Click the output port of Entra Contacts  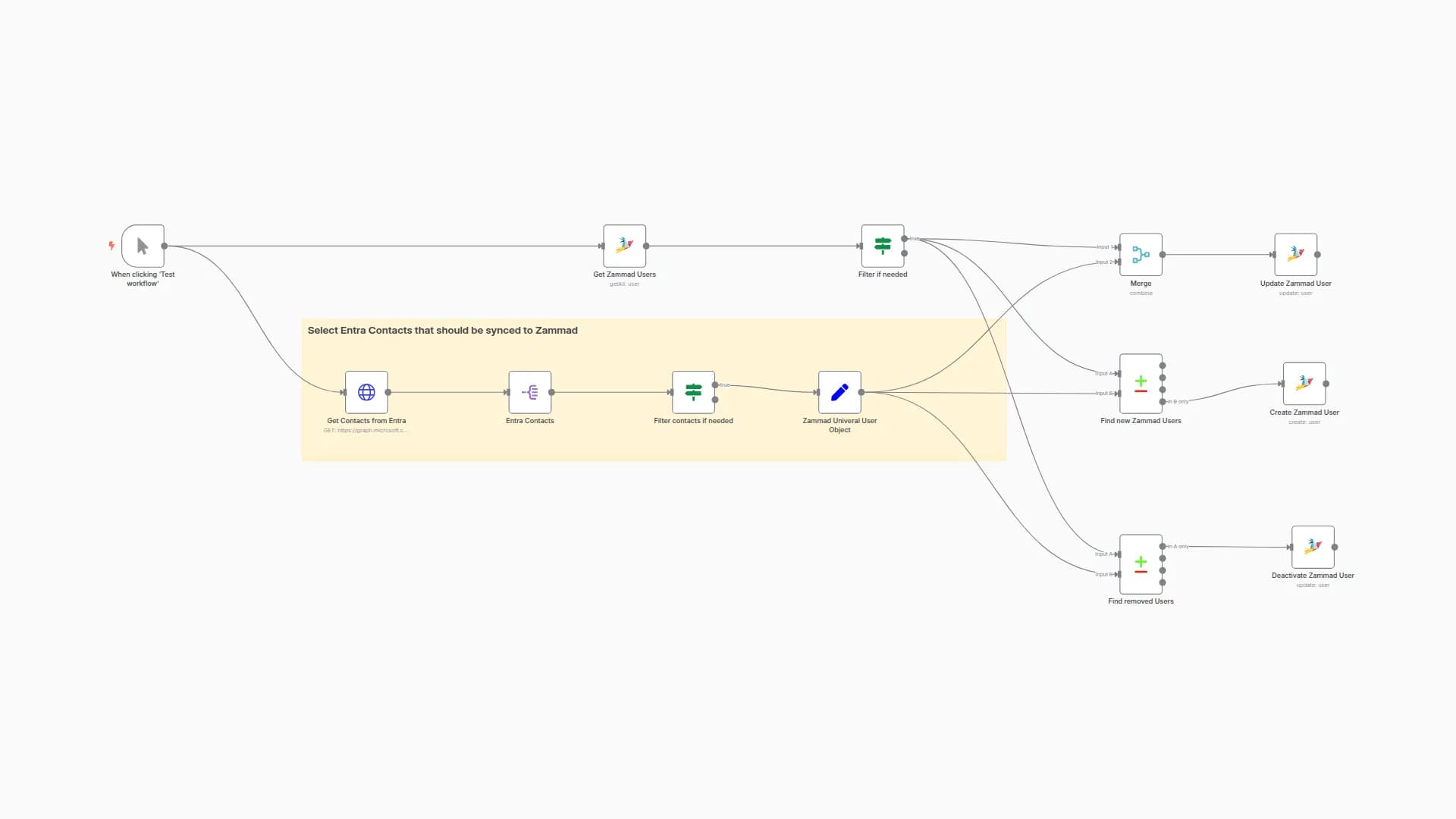click(551, 392)
